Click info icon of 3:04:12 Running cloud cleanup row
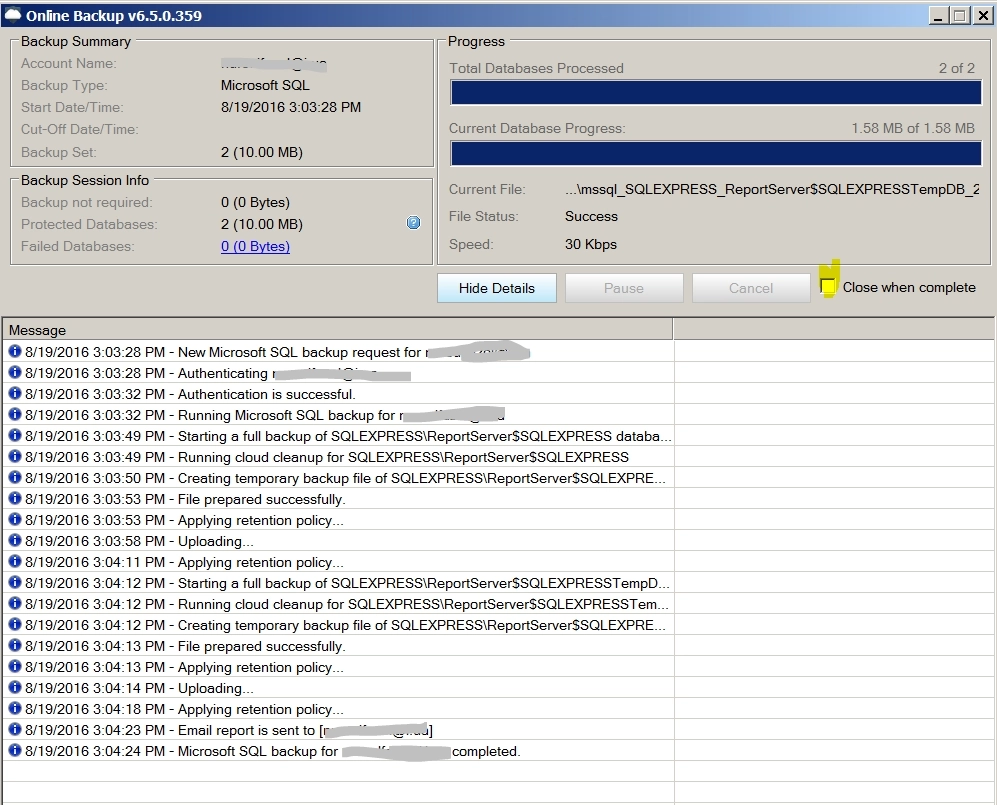The width and height of the screenshot is (997, 805). (x=15, y=603)
